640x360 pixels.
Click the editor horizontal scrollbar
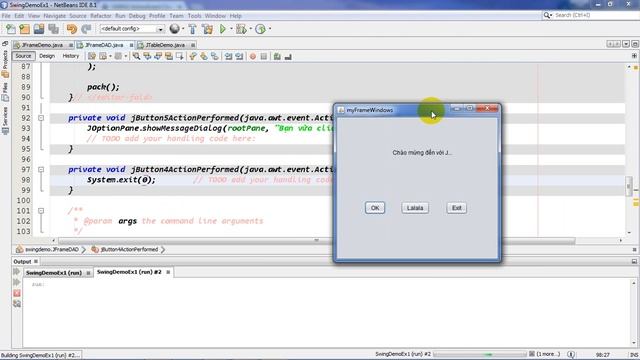[x=317, y=241]
